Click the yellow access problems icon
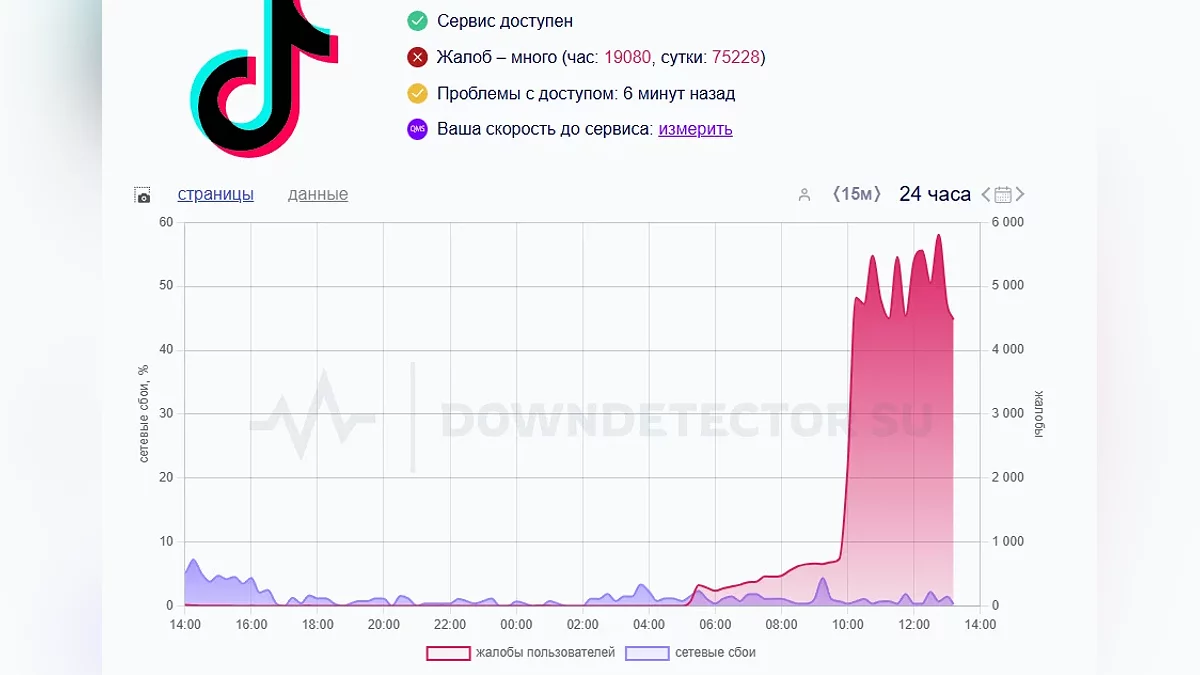 coord(417,94)
